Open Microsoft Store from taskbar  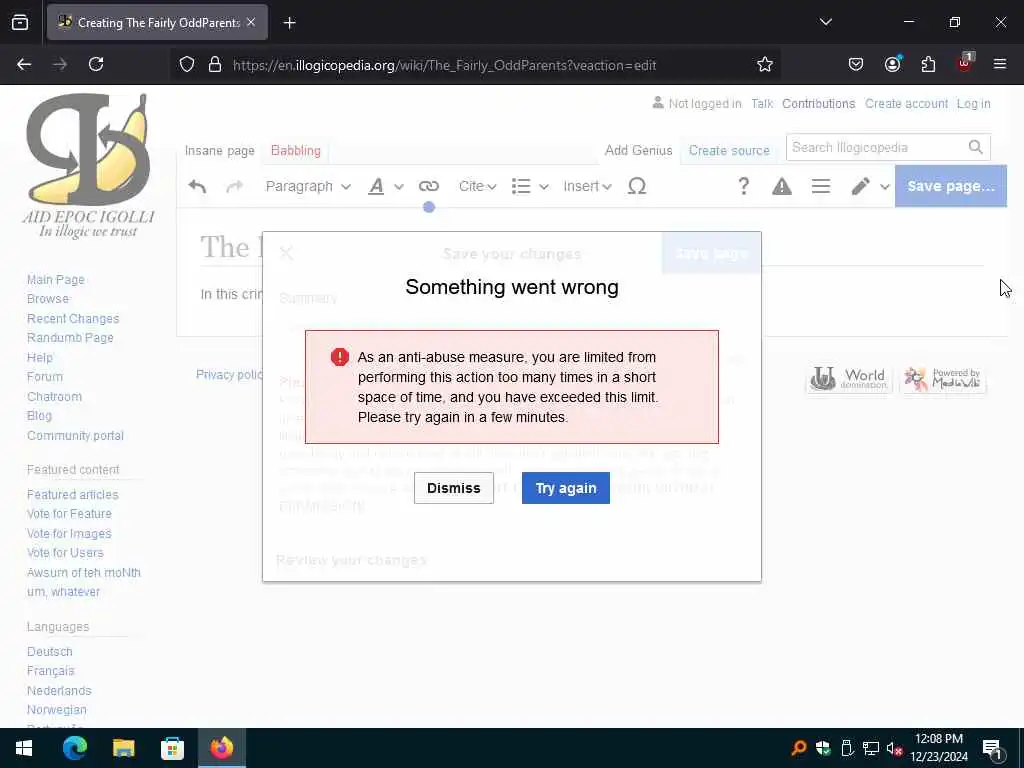(172, 748)
